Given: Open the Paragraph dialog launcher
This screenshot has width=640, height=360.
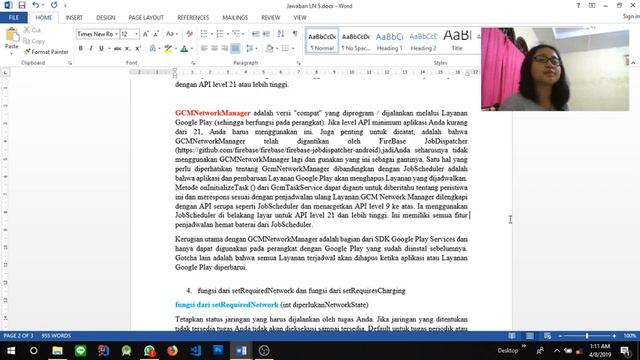Looking at the screenshot, I should pyautogui.click(x=299, y=63).
